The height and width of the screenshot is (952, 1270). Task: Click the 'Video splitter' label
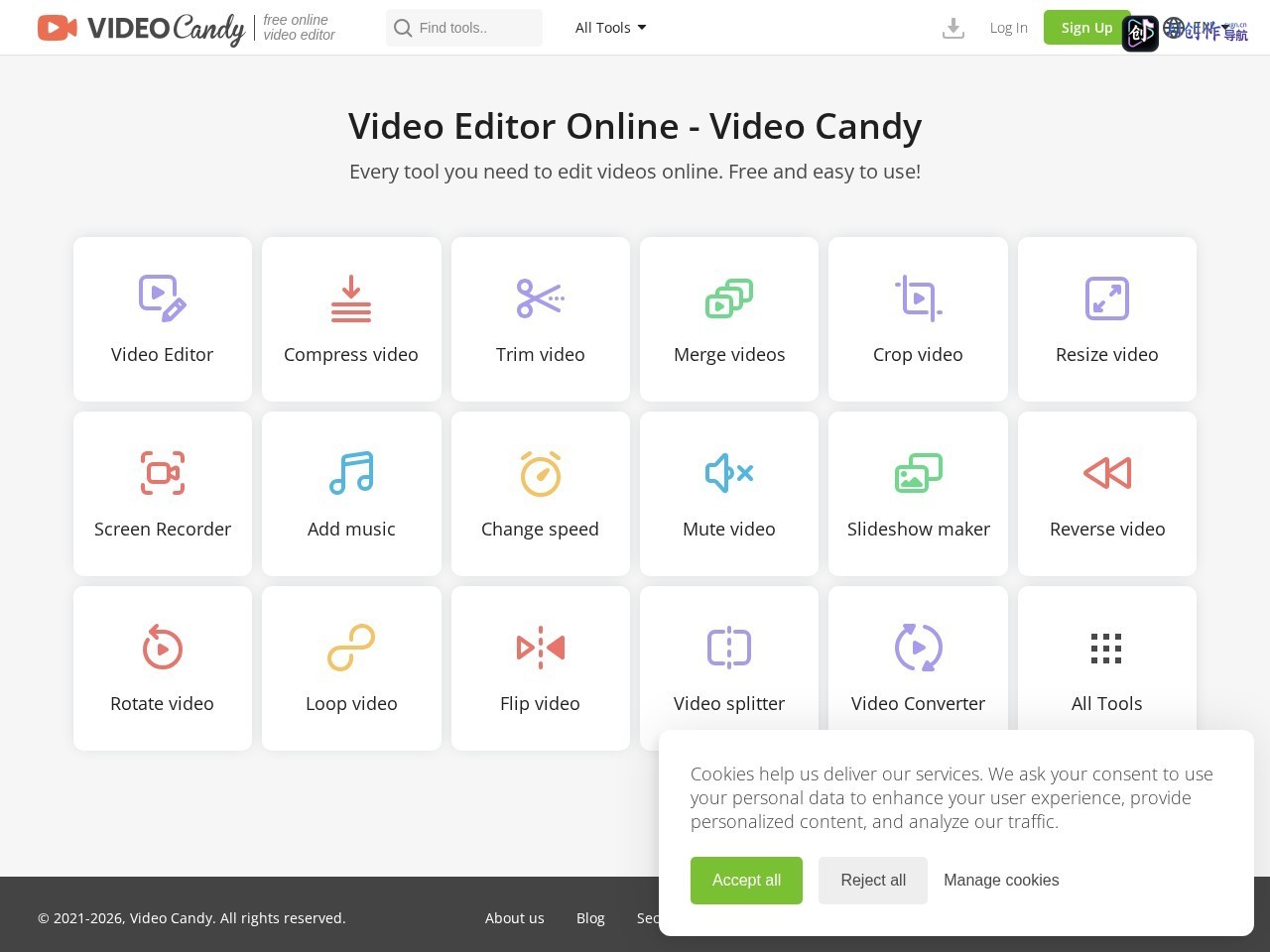(729, 704)
